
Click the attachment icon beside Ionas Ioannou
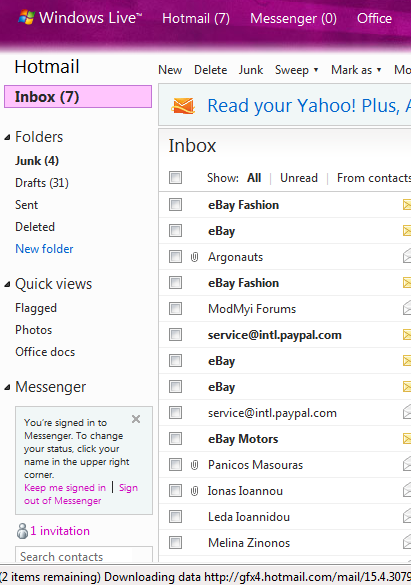click(194, 491)
